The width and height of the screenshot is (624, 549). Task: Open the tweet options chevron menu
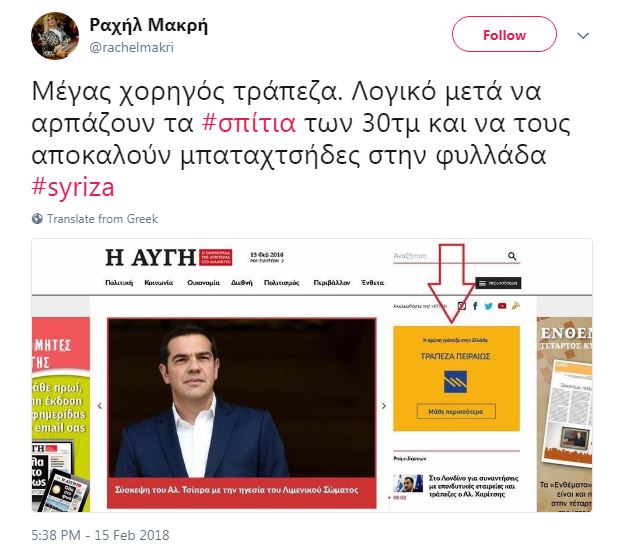(583, 36)
